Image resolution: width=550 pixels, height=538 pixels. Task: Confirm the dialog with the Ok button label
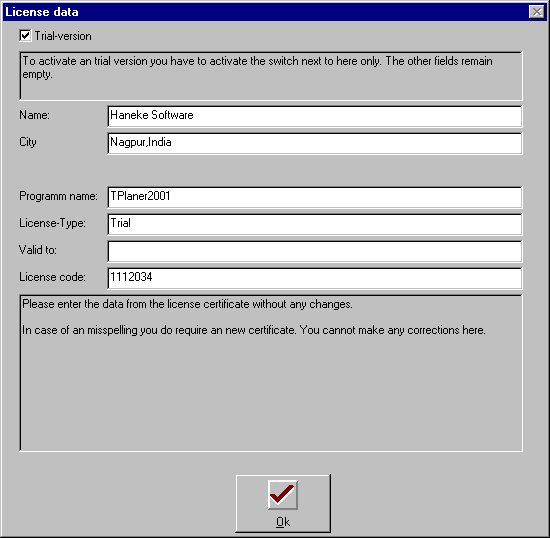pos(283,522)
